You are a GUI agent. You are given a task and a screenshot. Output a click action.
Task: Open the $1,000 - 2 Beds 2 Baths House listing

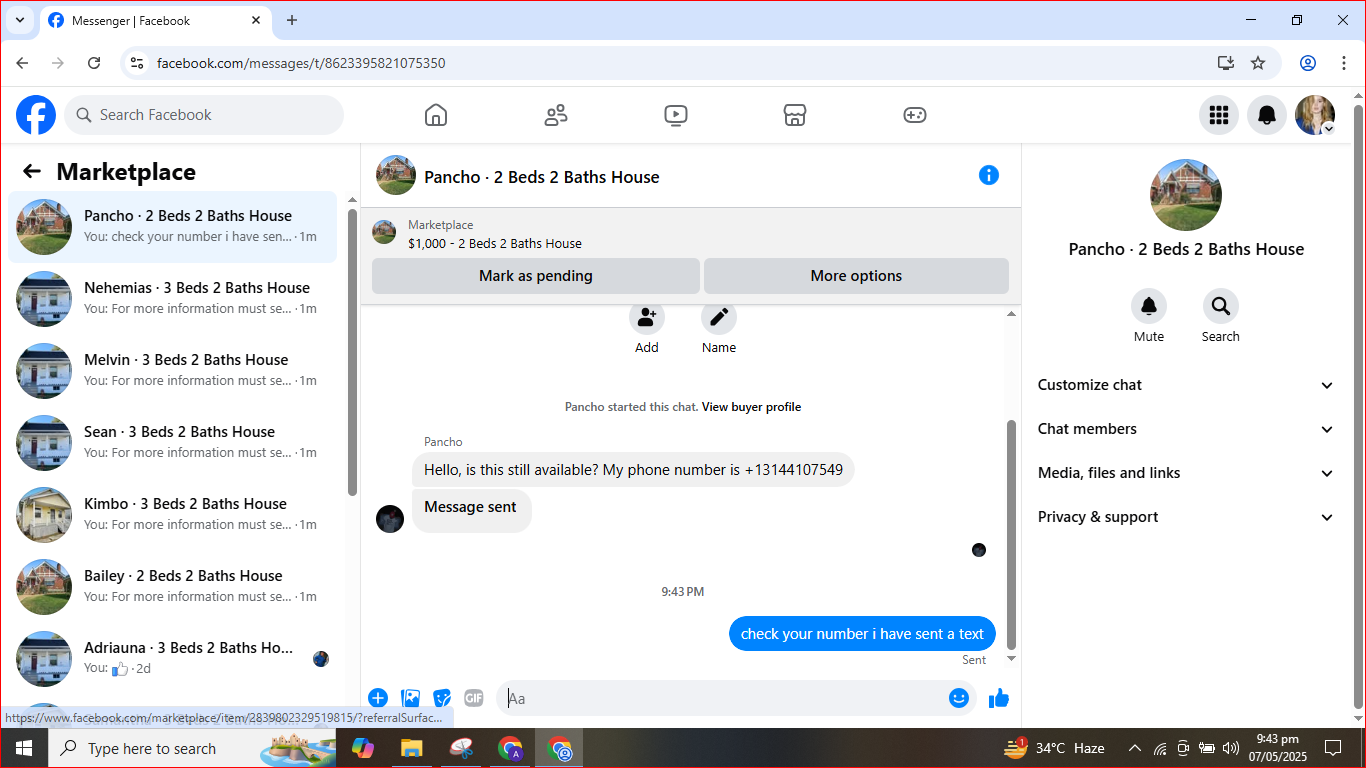495,243
